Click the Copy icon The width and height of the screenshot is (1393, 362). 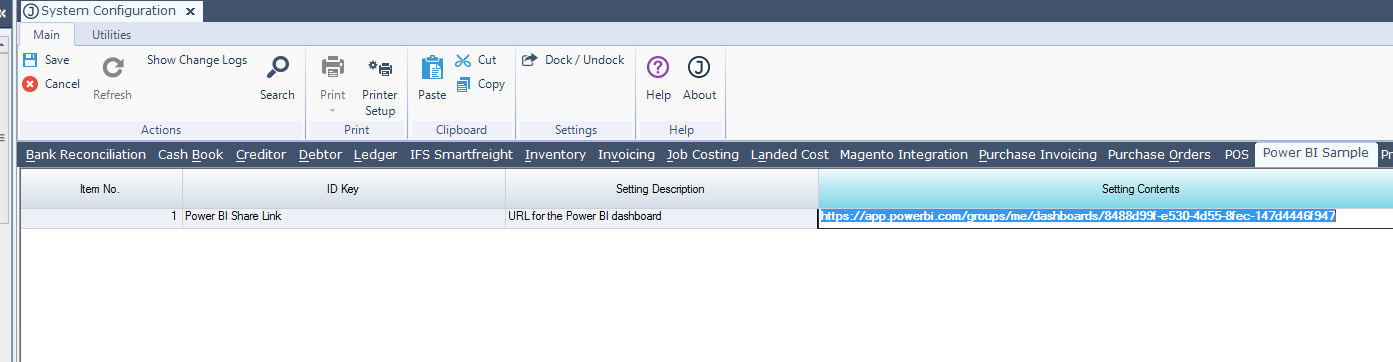463,84
